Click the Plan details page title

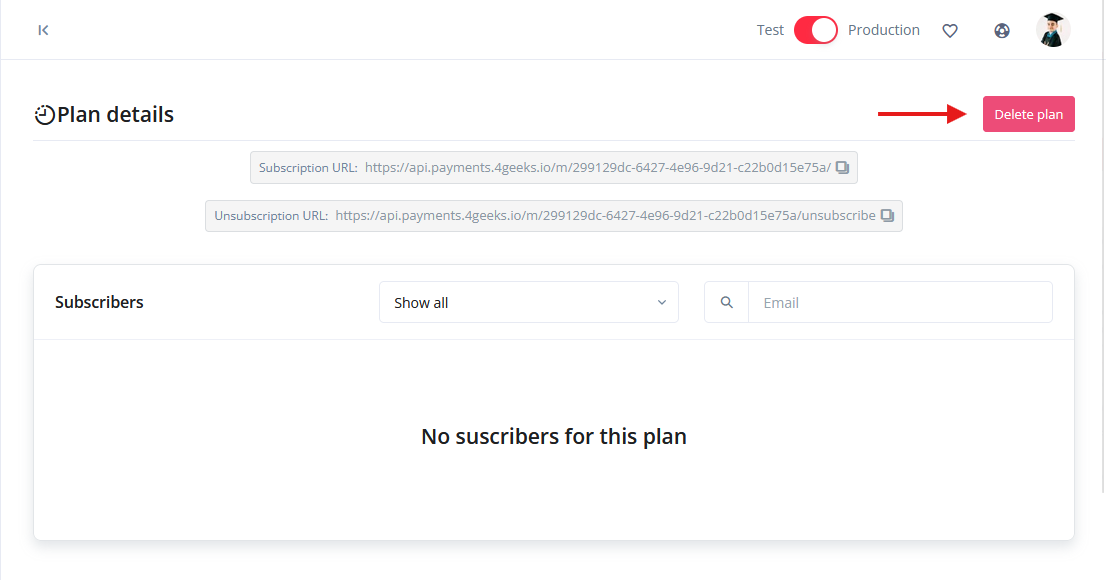115,115
